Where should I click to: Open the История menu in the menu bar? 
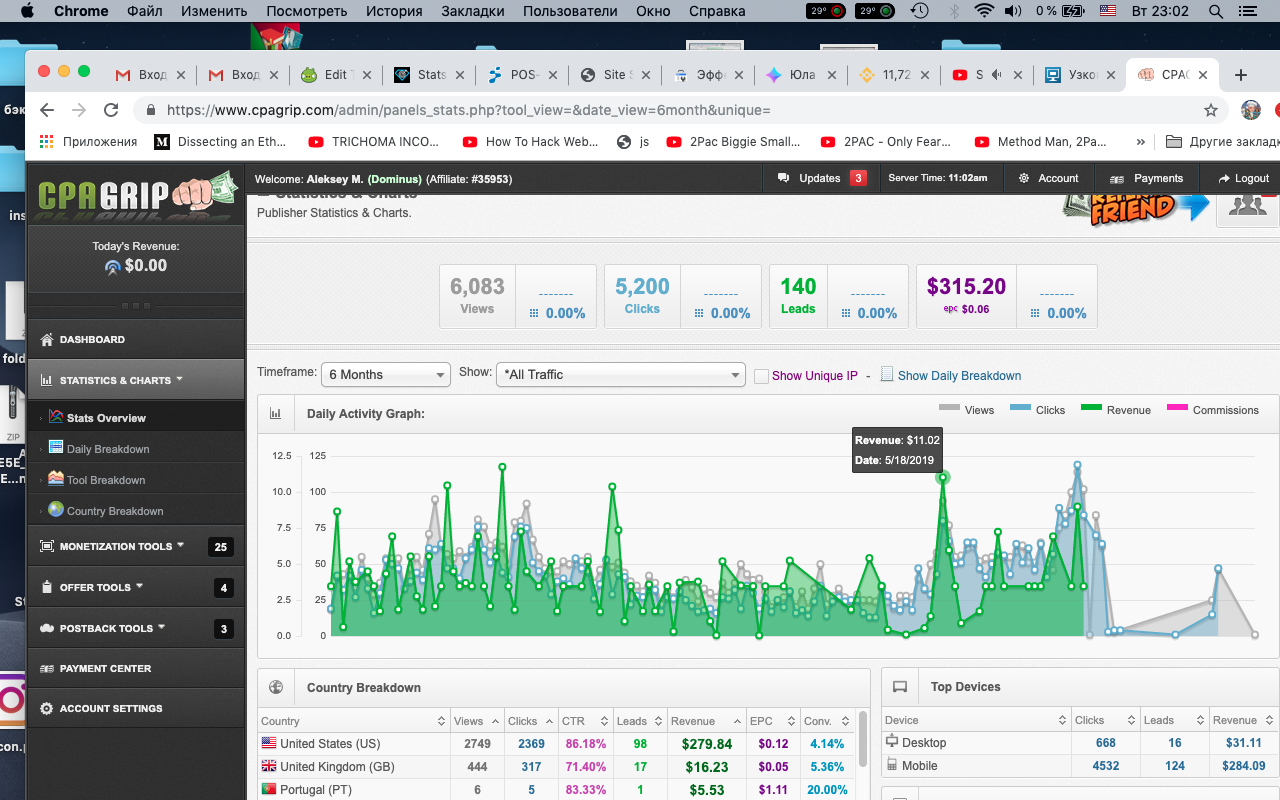392,11
